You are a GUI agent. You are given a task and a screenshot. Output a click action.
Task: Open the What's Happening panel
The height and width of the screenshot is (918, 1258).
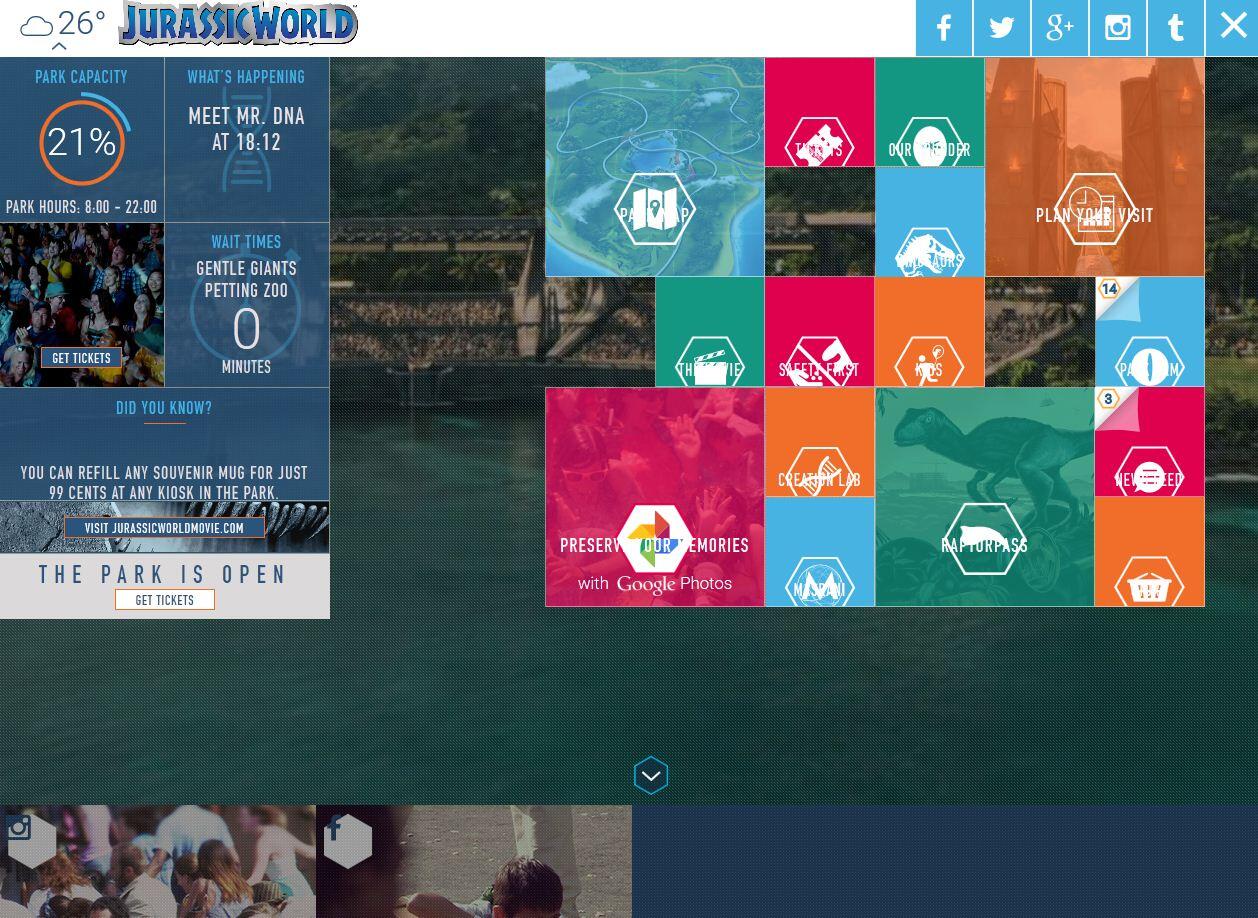tap(247, 140)
